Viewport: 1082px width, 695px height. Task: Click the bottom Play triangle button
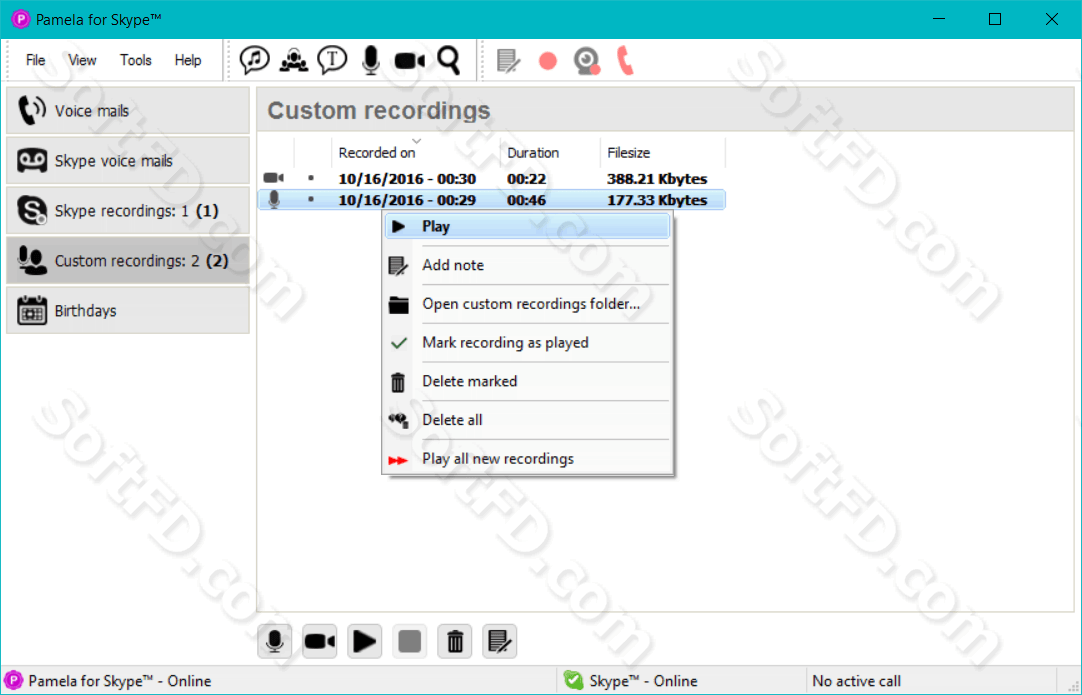[x=364, y=642]
